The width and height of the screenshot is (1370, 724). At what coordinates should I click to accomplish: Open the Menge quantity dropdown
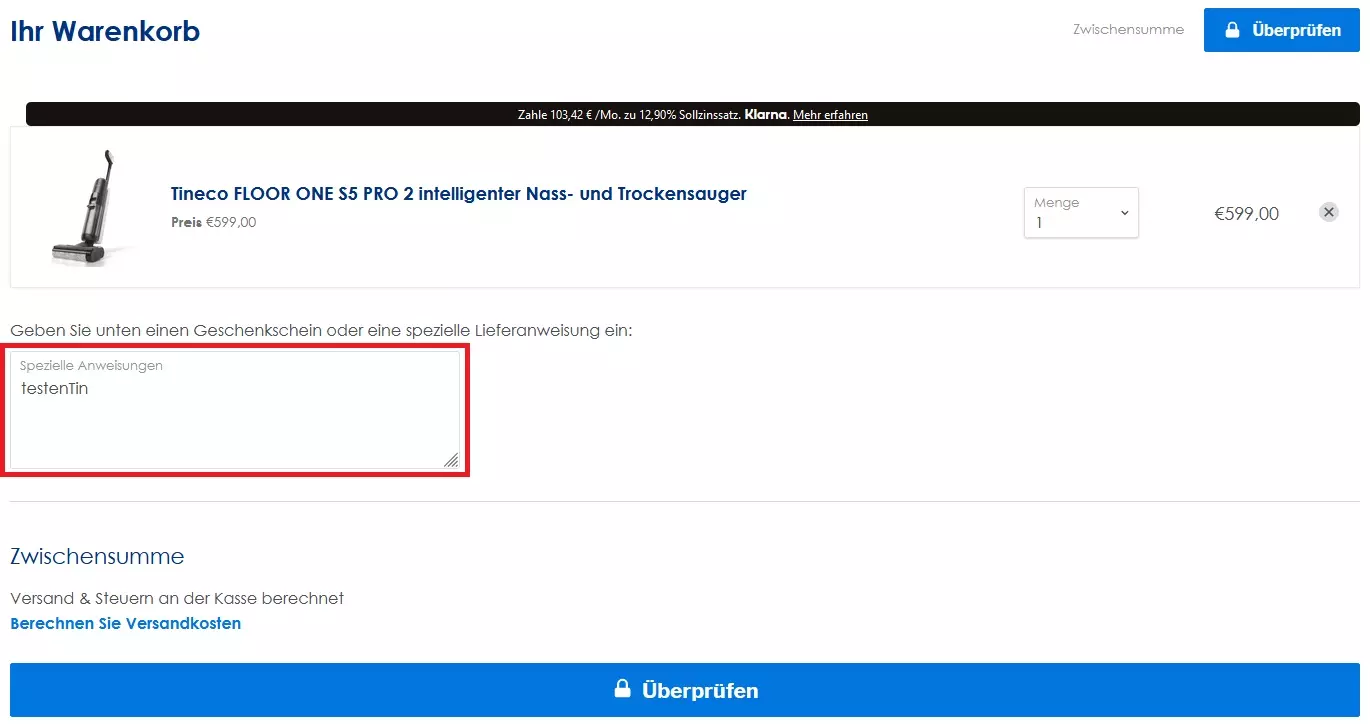1081,212
